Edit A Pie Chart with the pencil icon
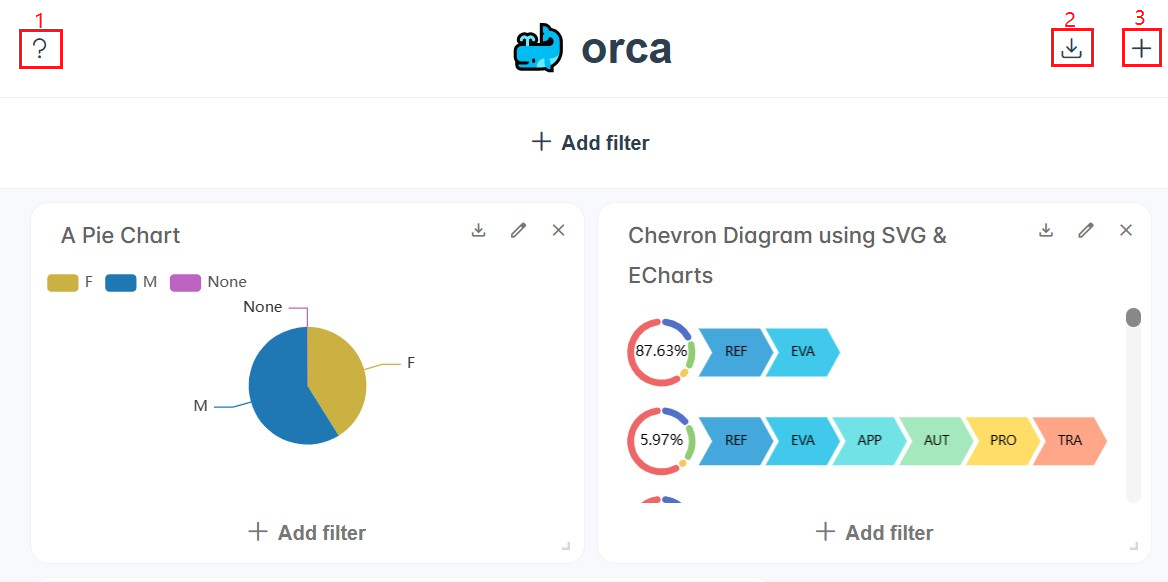Viewport: 1168px width, 582px height. point(518,230)
